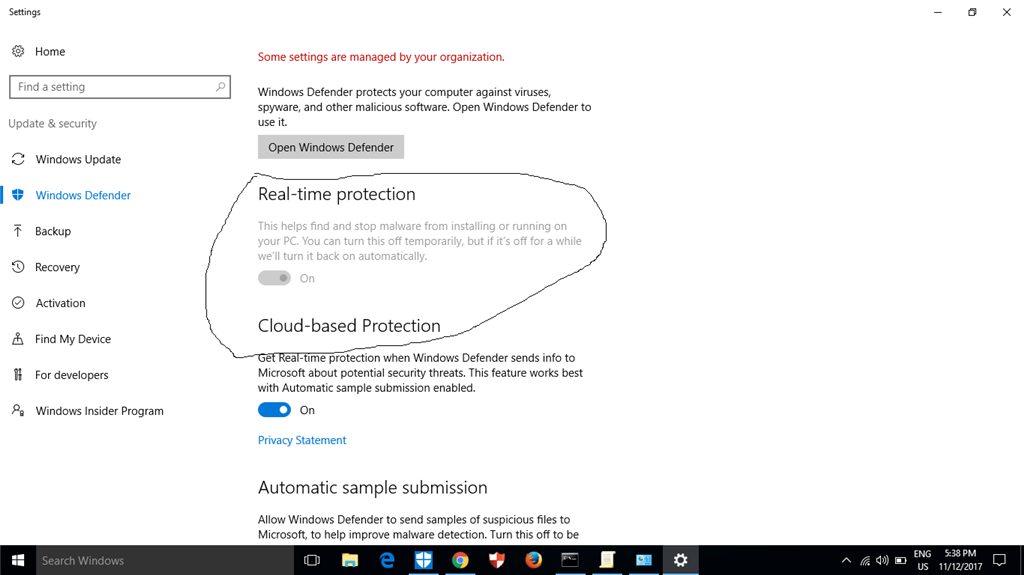The width and height of the screenshot is (1024, 575).
Task: Click the Home gear icon
Action: tap(18, 51)
